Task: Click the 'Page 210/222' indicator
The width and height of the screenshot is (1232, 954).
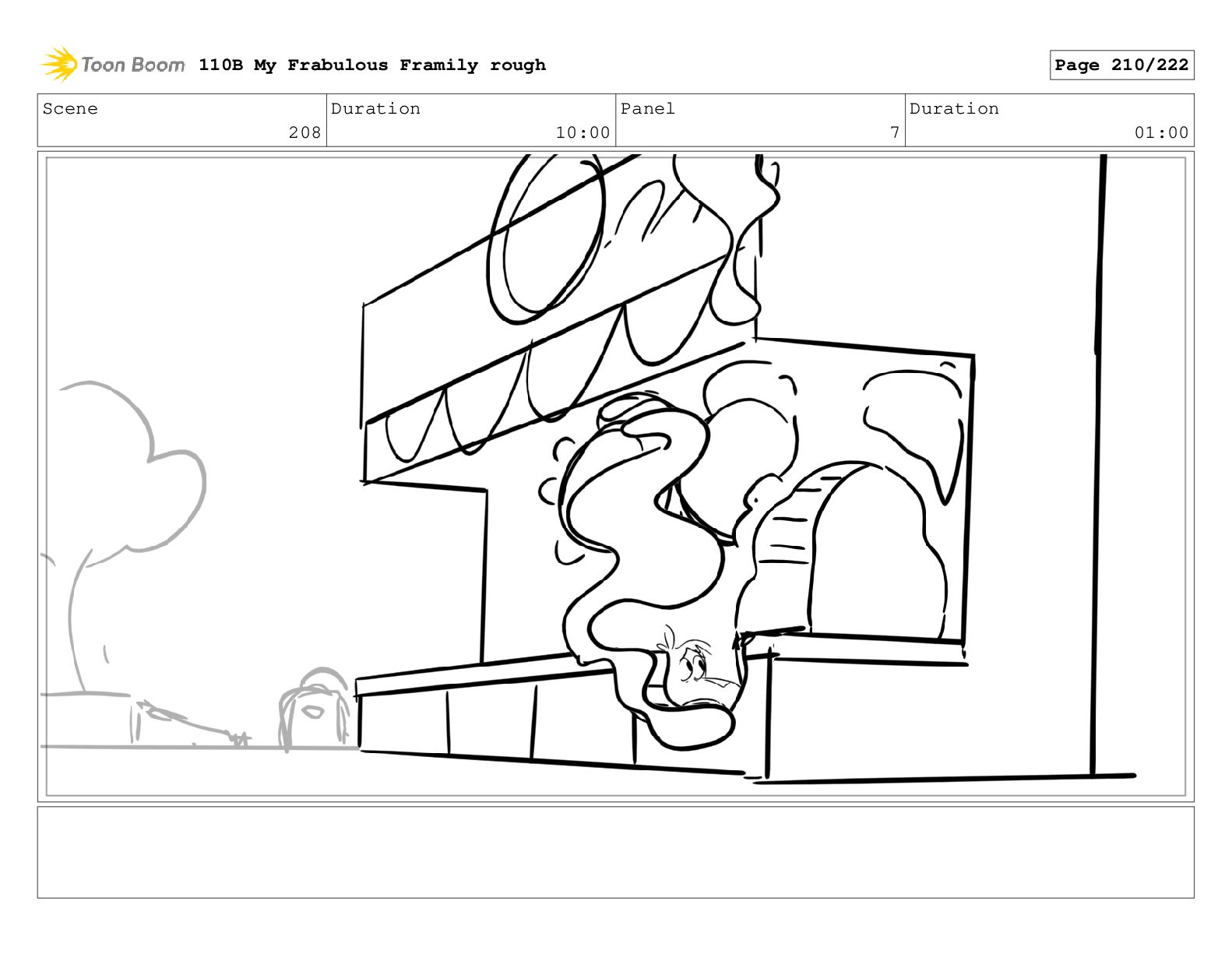Action: click(x=1121, y=65)
